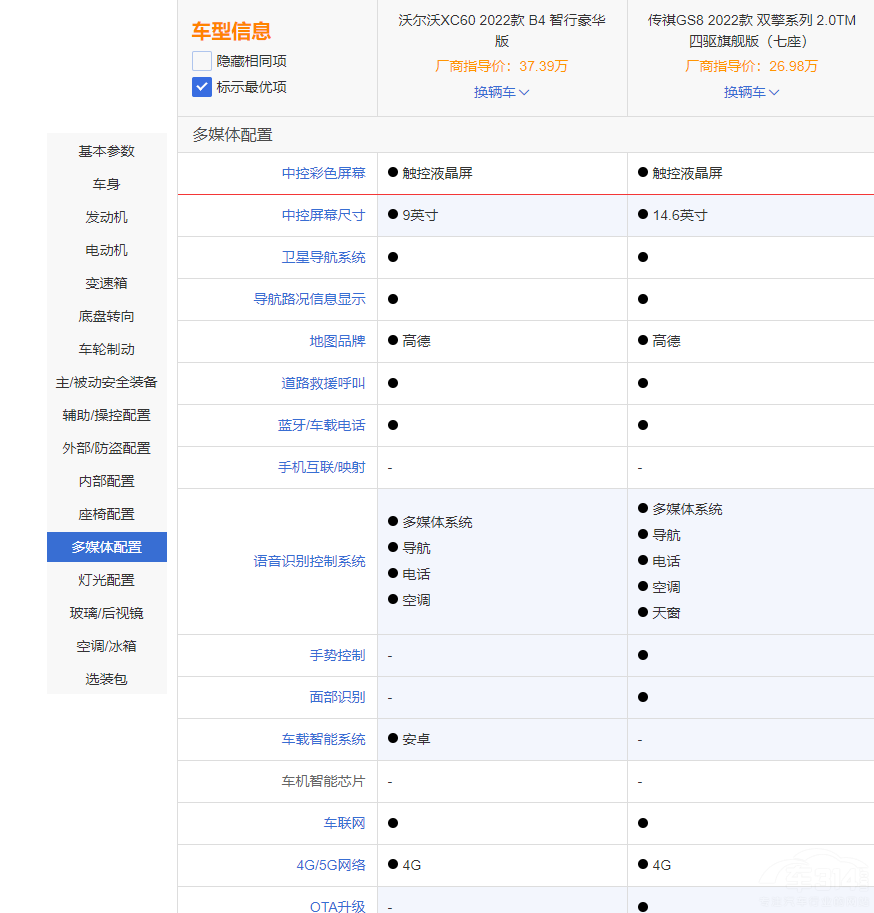Open the 蓝牙/车载电话 link
This screenshot has height=913, width=874.
tap(323, 424)
